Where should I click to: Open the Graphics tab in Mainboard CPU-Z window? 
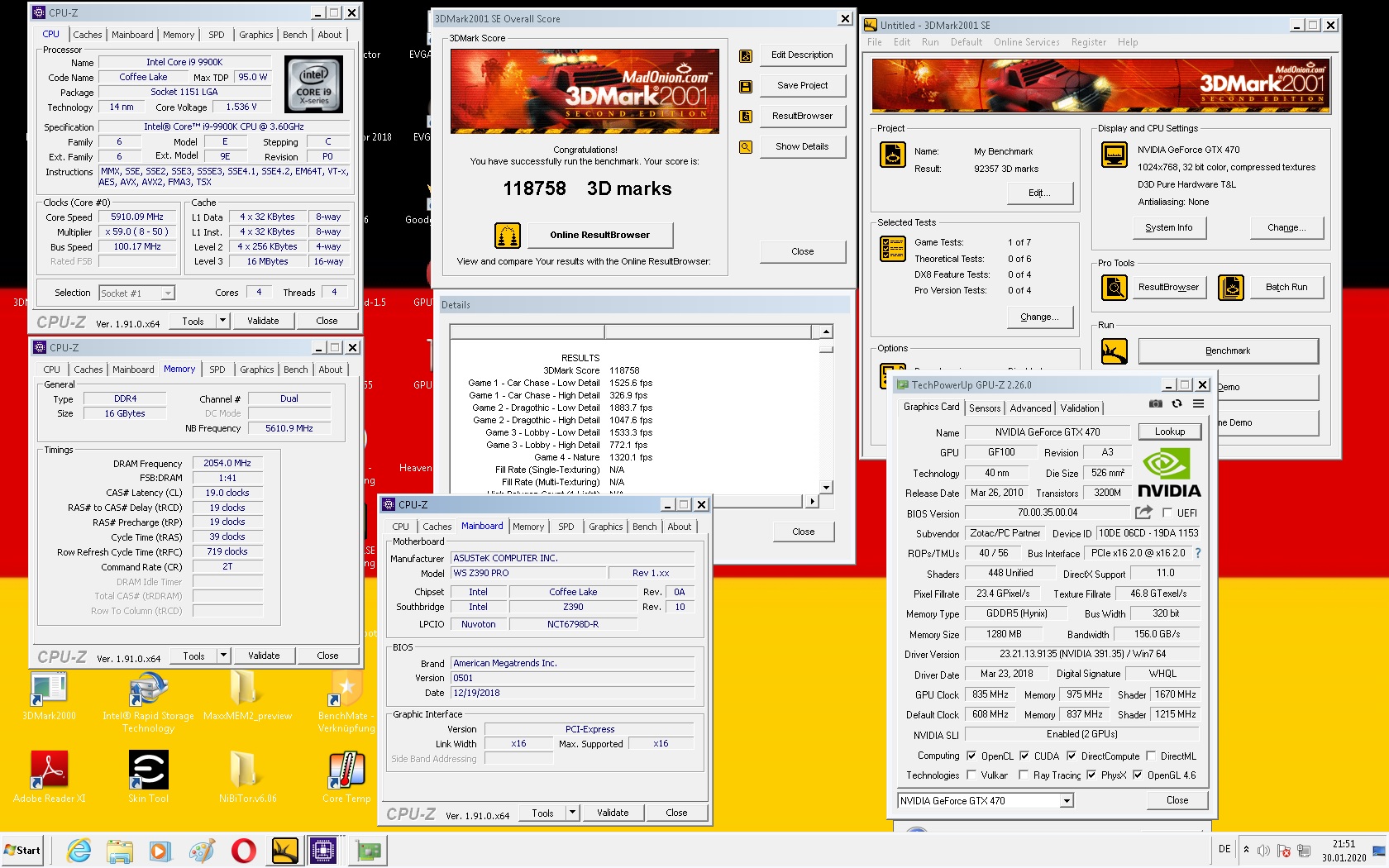point(606,527)
